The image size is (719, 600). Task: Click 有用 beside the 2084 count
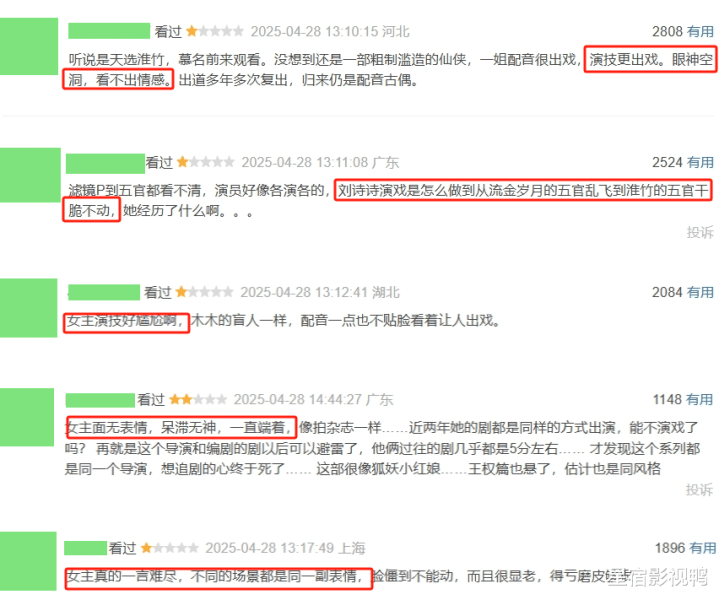click(x=700, y=292)
